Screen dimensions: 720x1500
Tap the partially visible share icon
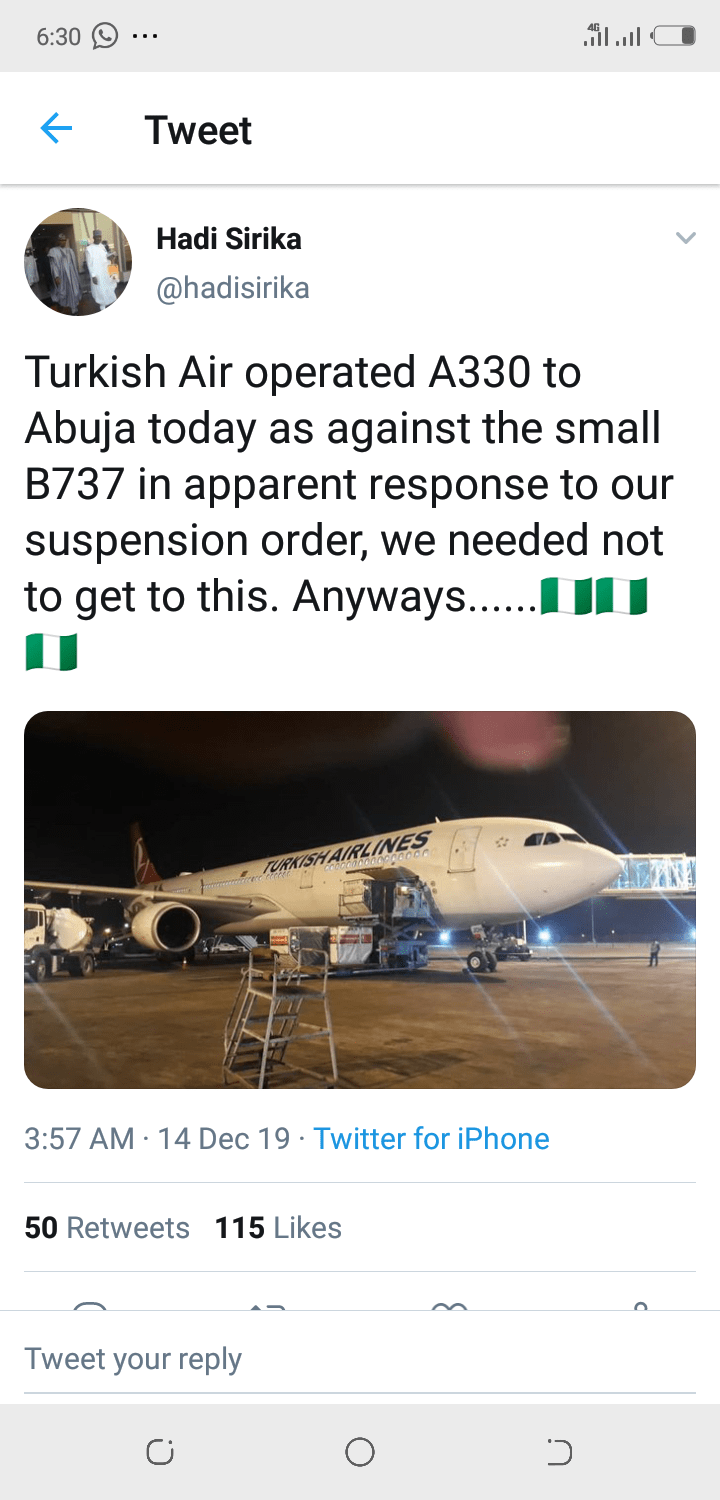click(640, 1306)
